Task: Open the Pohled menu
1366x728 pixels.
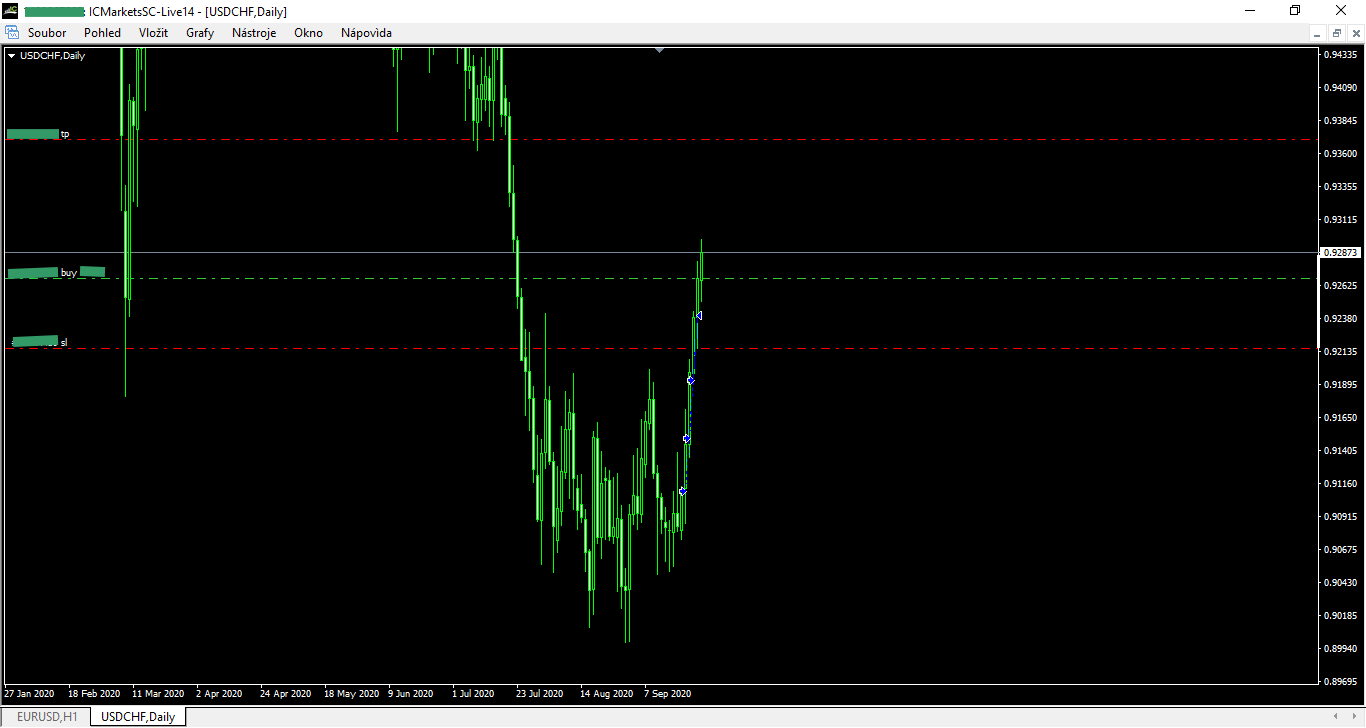Action: pyautogui.click(x=102, y=33)
